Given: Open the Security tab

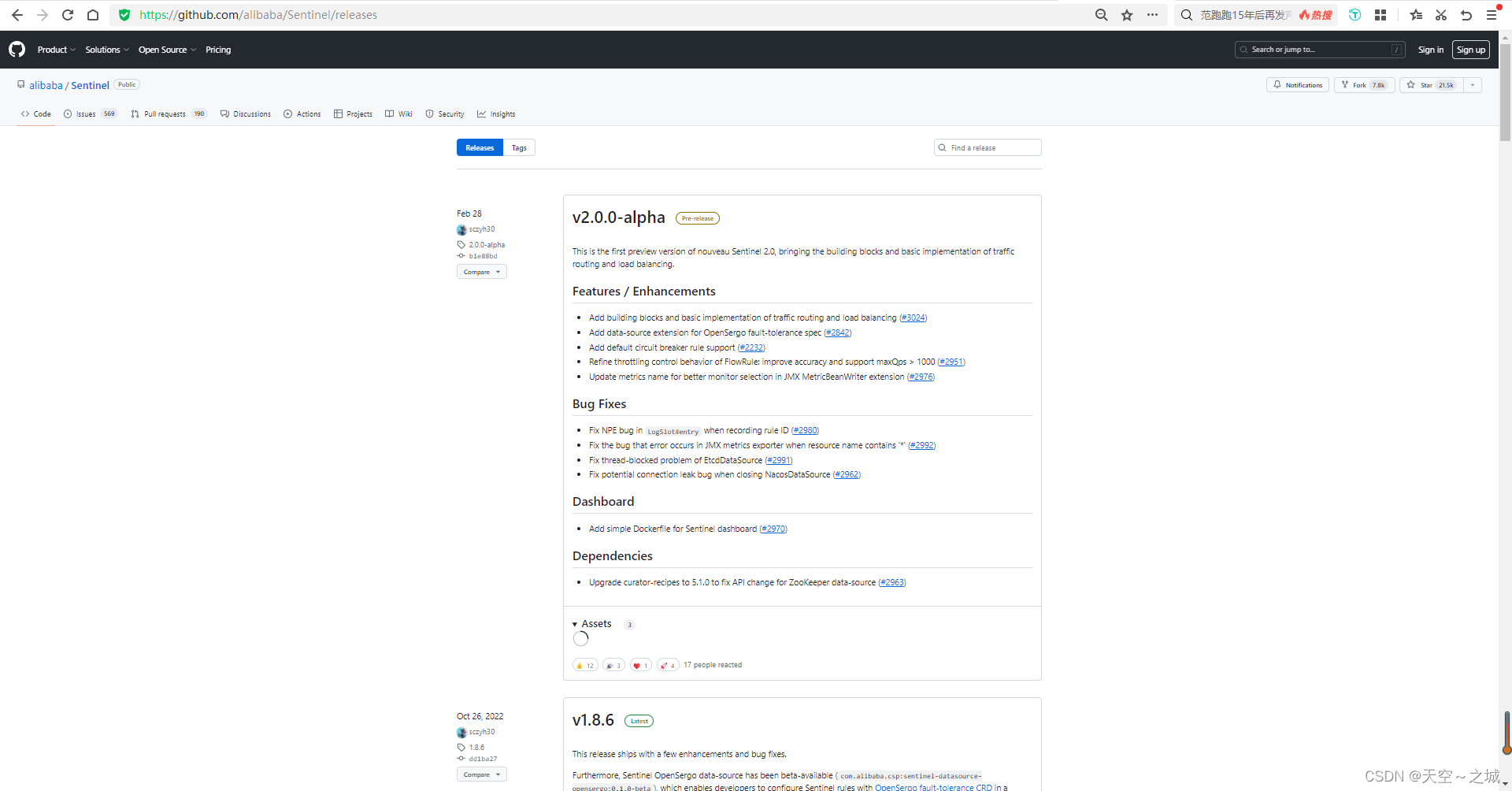Looking at the screenshot, I should pos(445,114).
